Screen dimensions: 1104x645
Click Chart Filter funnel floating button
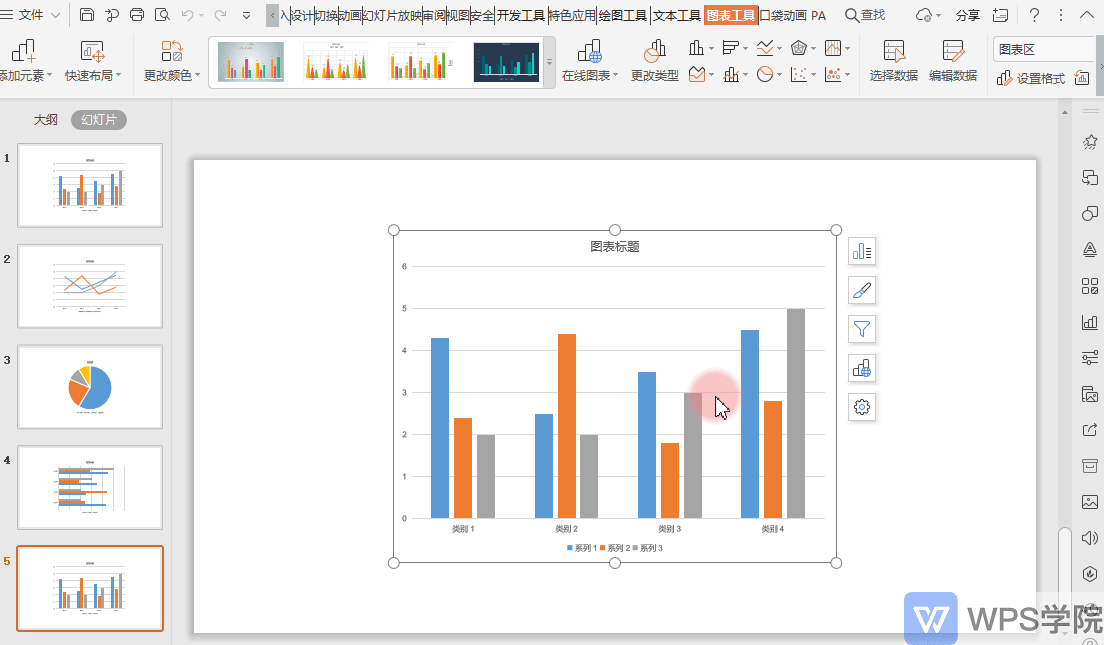click(862, 329)
